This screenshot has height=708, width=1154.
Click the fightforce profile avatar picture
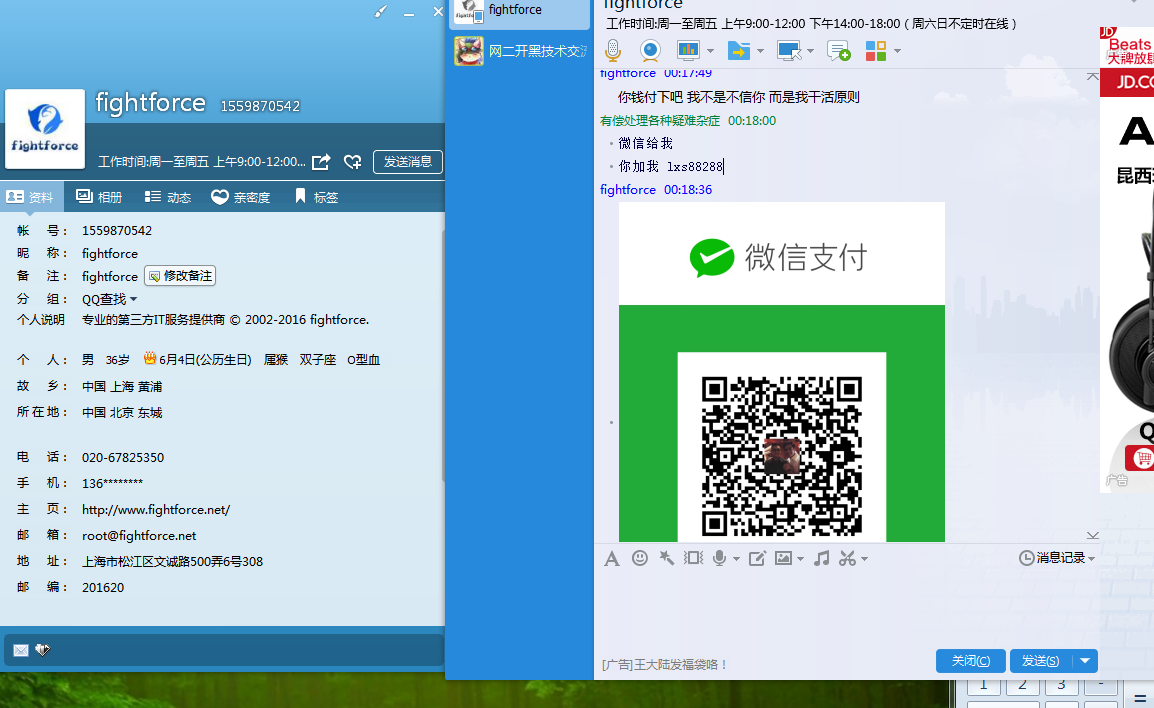pos(45,129)
